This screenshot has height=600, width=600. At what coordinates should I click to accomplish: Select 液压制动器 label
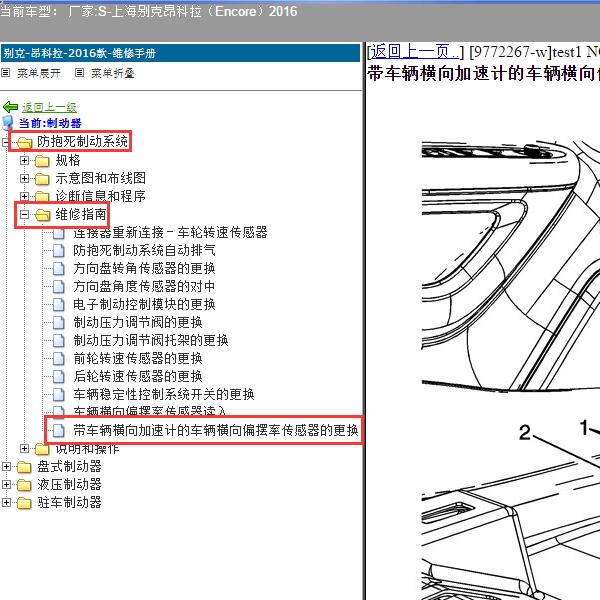point(69,484)
